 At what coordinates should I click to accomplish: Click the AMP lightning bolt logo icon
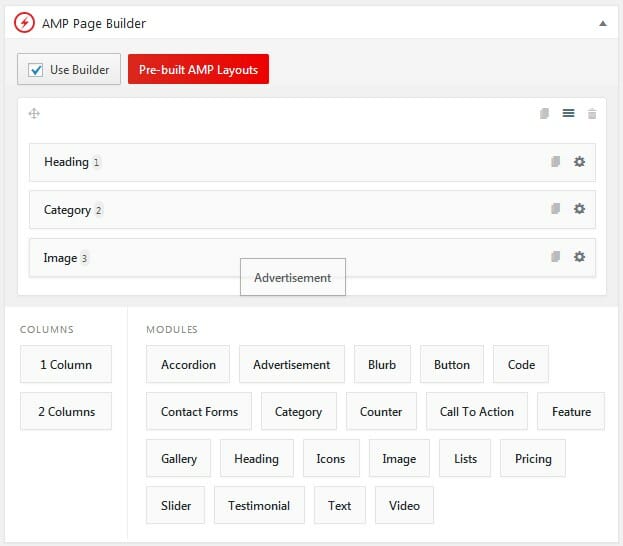[x=24, y=23]
